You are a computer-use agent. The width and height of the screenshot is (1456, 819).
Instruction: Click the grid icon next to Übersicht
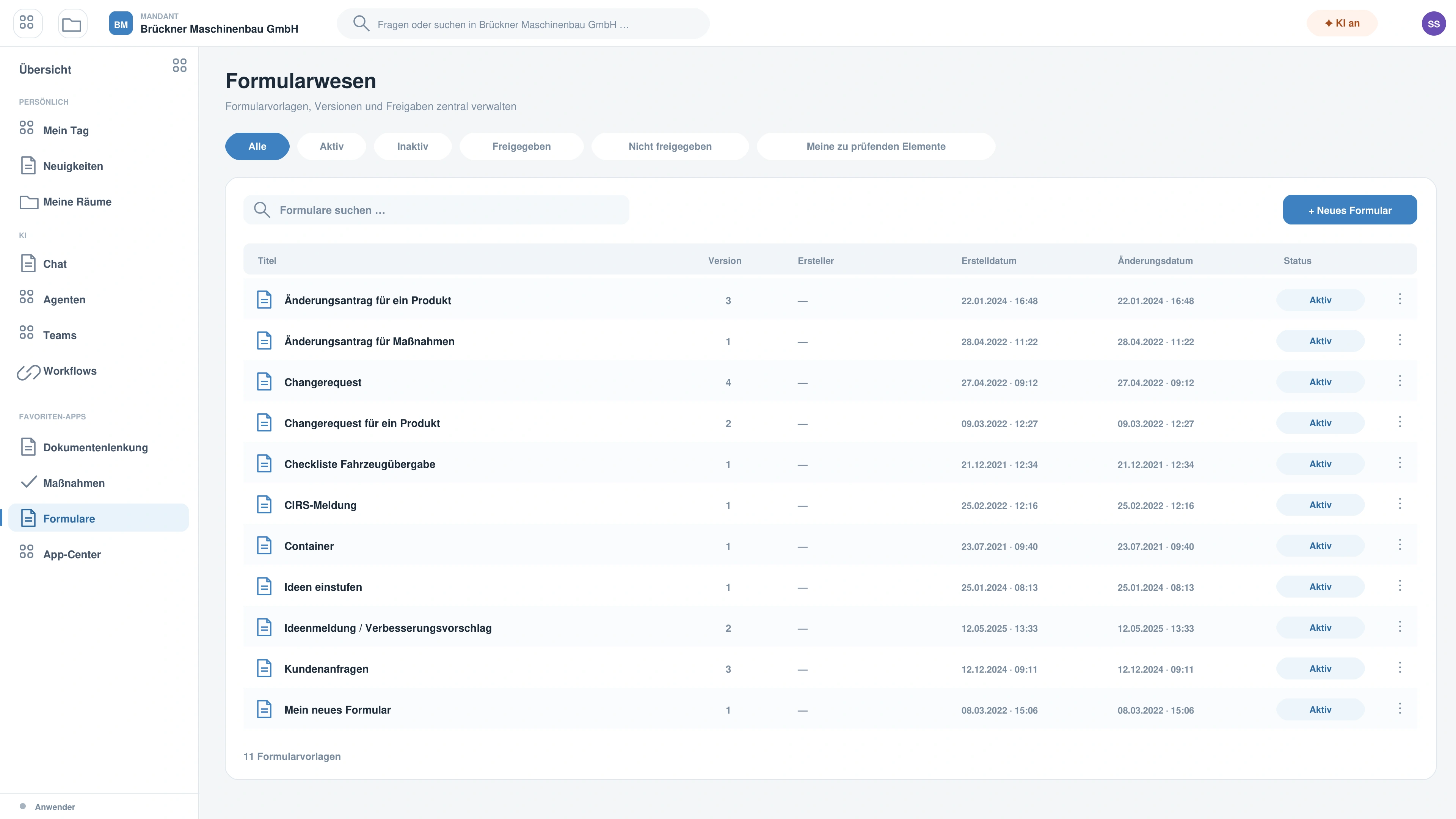pyautogui.click(x=180, y=66)
